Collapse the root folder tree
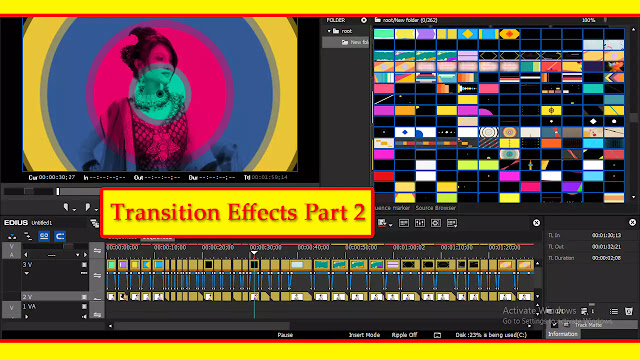The image size is (640, 360). point(329,31)
